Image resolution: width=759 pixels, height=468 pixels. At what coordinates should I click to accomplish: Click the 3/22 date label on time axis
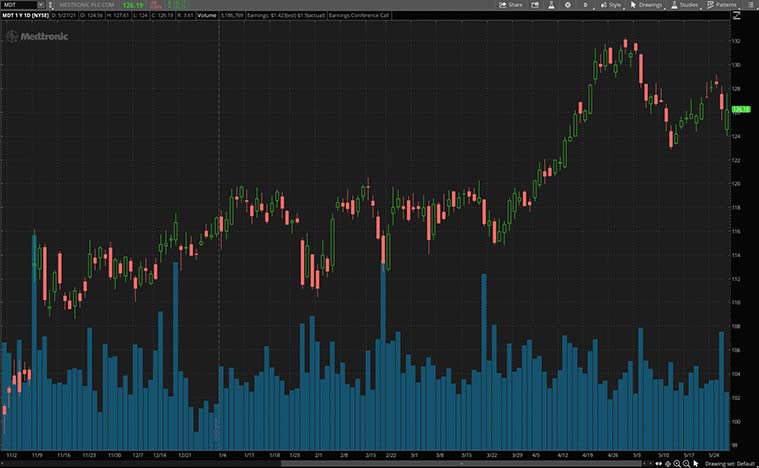click(492, 455)
